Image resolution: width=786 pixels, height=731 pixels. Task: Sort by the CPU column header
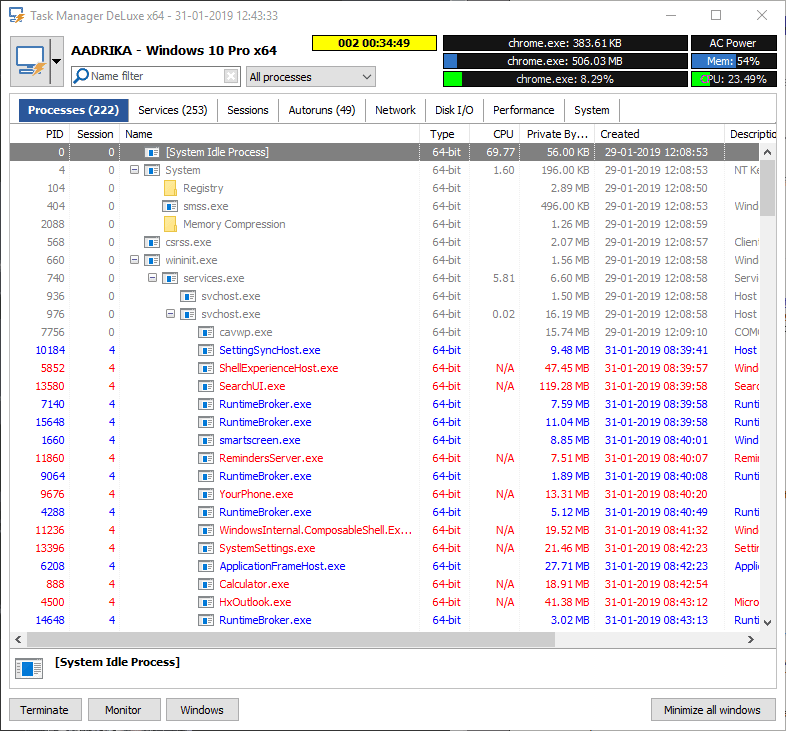494,134
